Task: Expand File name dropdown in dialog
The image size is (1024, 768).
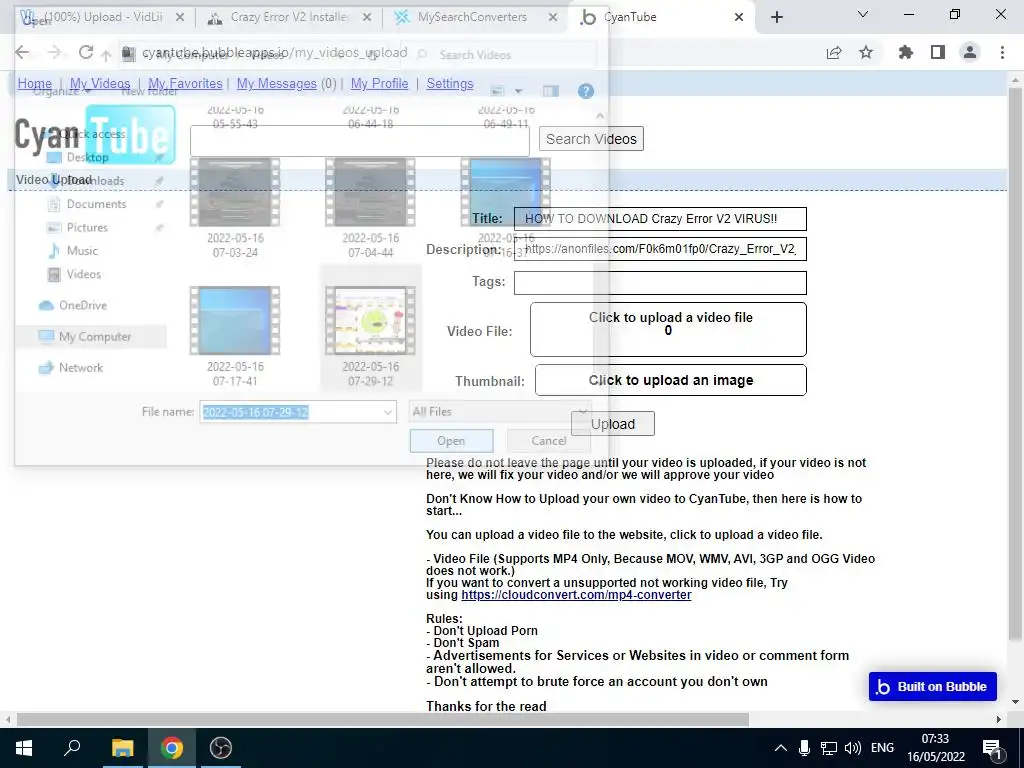Action: coord(387,412)
